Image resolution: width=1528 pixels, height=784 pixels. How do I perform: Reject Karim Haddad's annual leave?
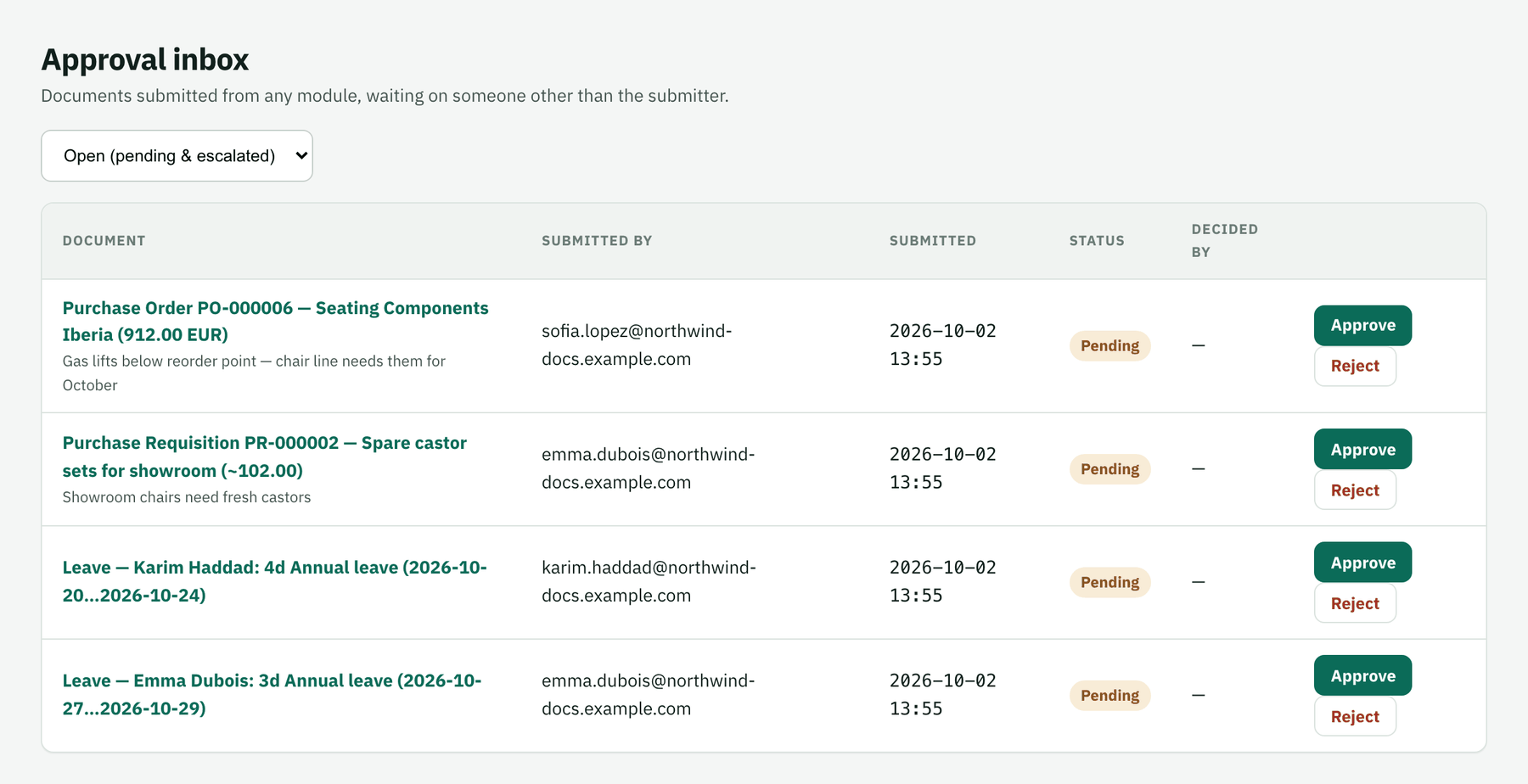(1355, 603)
